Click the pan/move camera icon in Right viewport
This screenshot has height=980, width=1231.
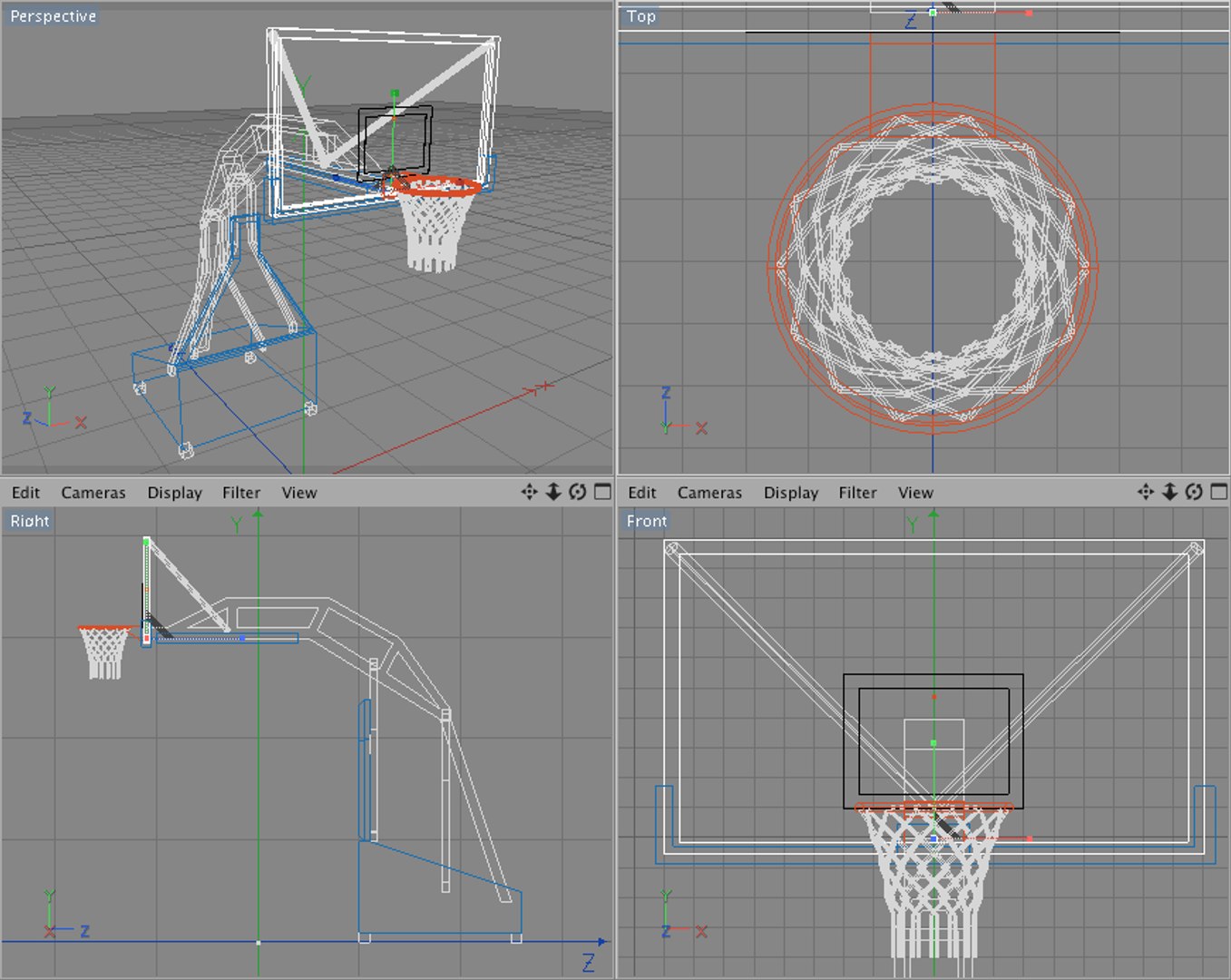coord(530,492)
